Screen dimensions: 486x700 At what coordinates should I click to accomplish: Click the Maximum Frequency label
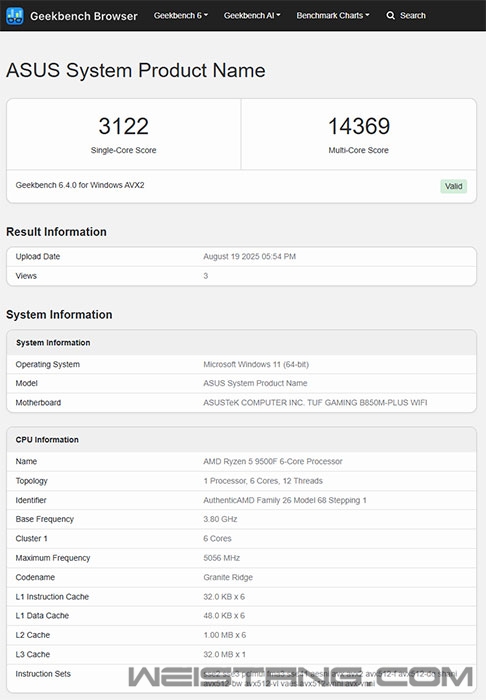[x=53, y=558]
